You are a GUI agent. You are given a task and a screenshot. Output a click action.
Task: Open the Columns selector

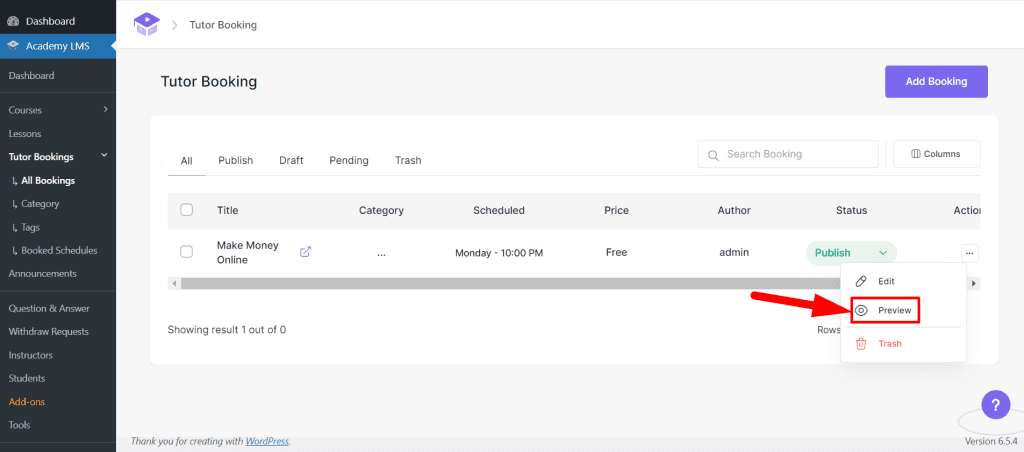tap(936, 154)
